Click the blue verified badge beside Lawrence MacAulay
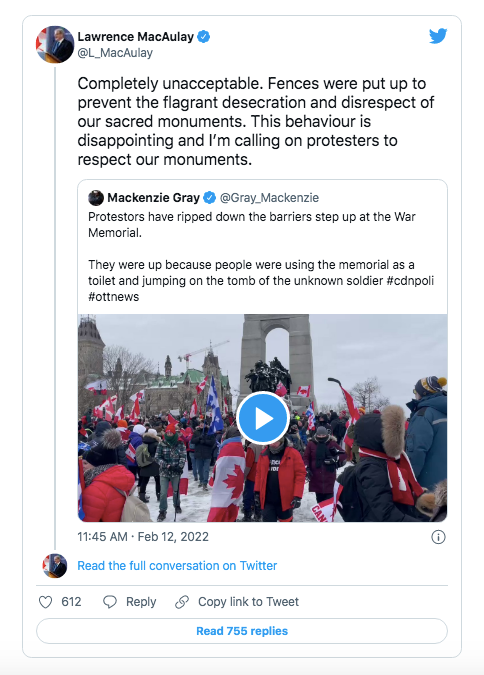Viewport: 484px width, 675px height. (x=204, y=37)
